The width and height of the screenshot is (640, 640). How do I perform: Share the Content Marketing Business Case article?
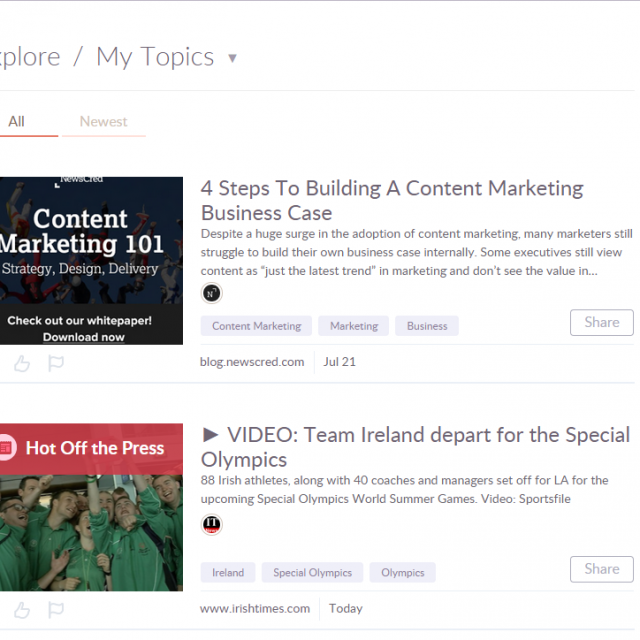point(602,322)
